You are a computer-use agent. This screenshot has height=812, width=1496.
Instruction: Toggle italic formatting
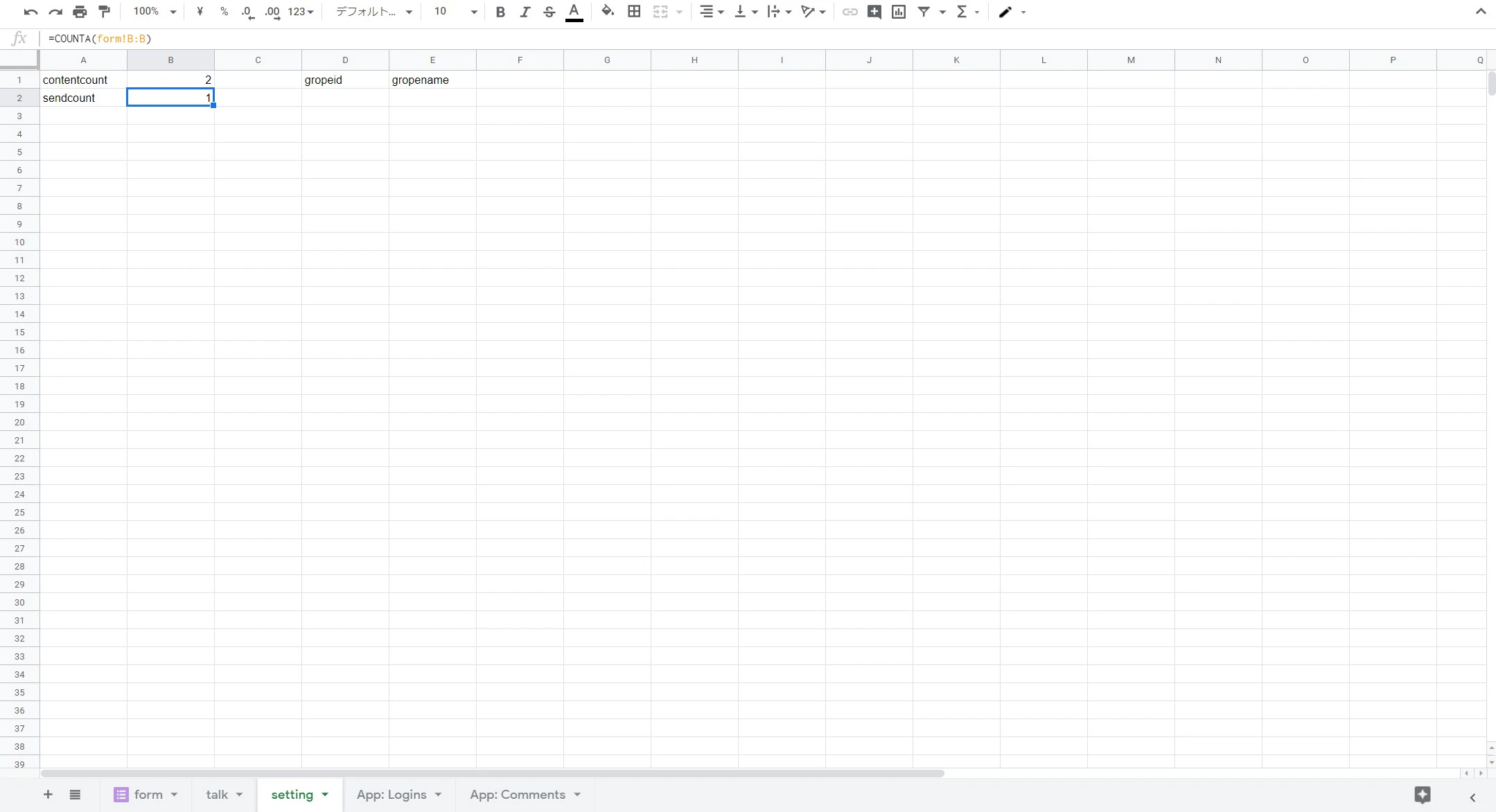click(525, 12)
